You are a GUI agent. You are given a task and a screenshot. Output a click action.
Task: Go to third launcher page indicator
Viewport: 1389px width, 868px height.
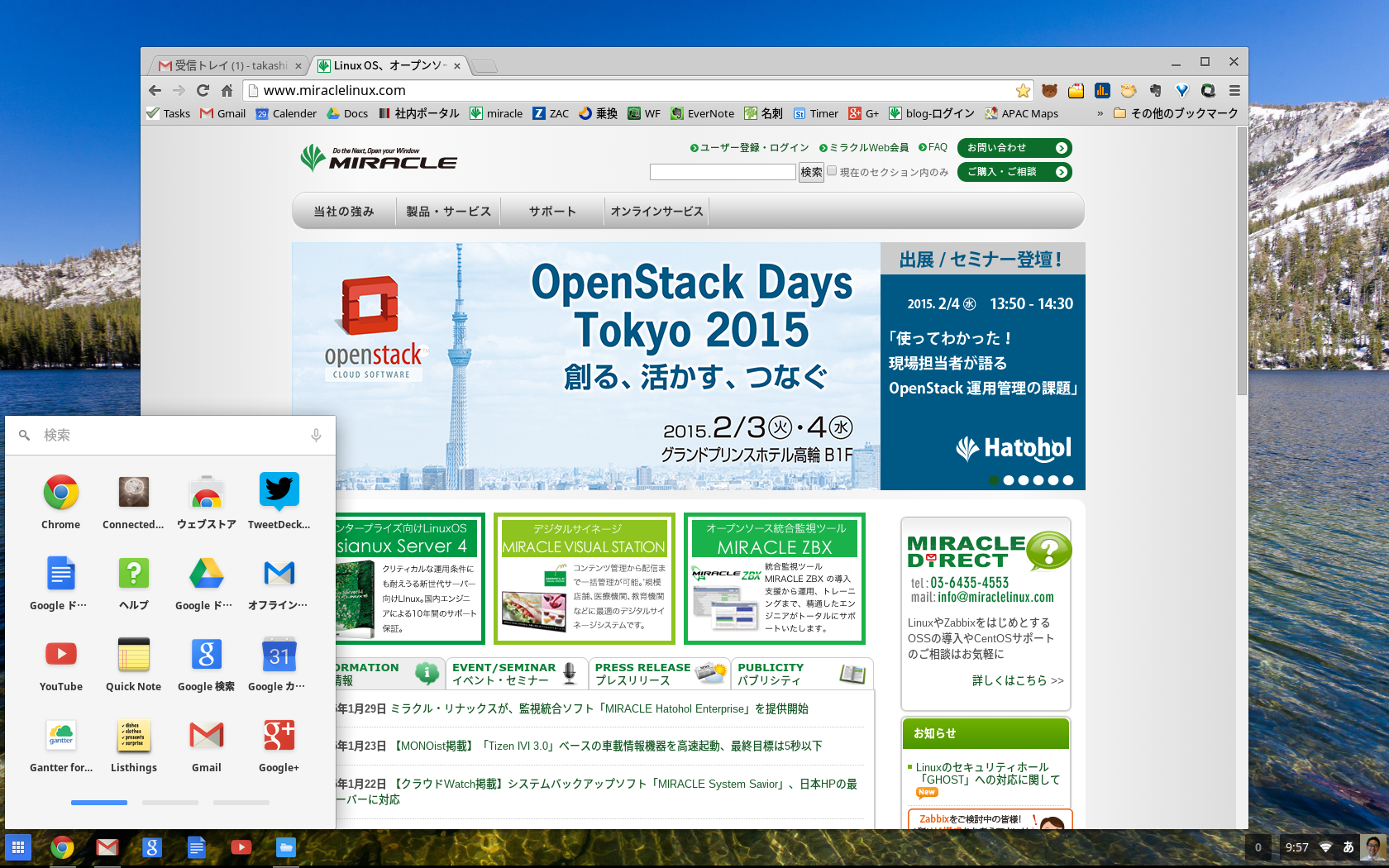pyautogui.click(x=241, y=803)
